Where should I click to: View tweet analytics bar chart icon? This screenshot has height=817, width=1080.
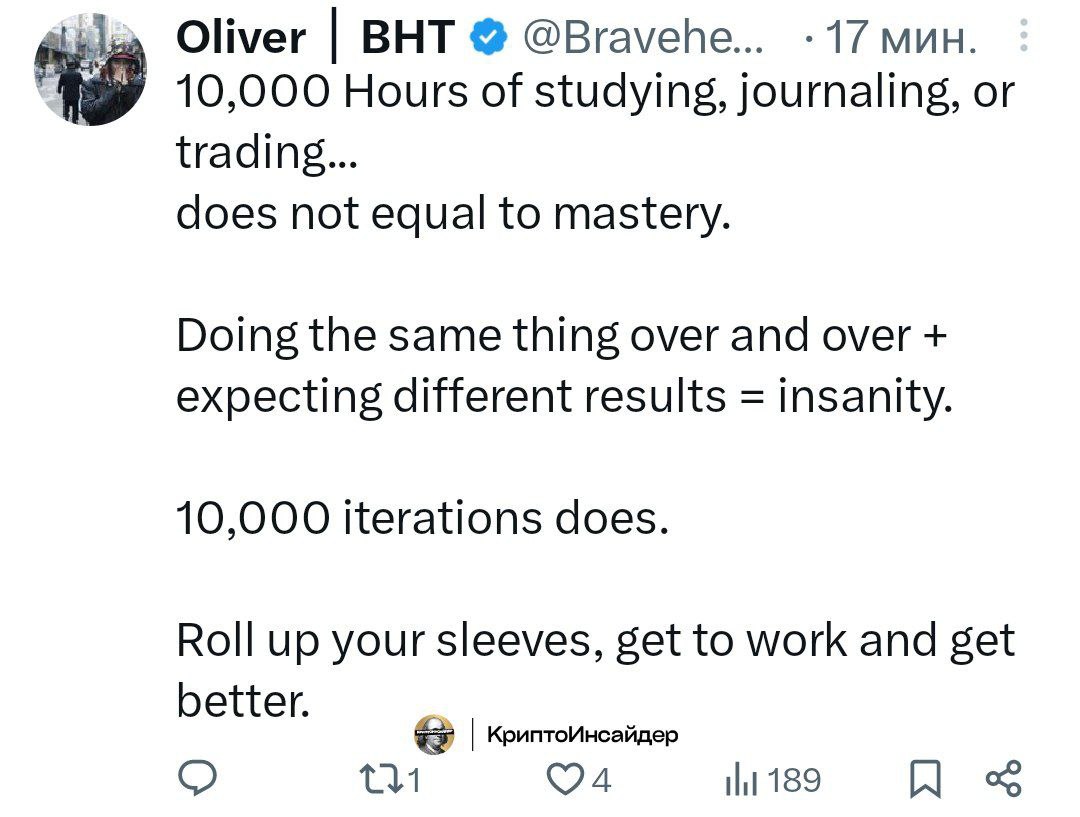741,782
